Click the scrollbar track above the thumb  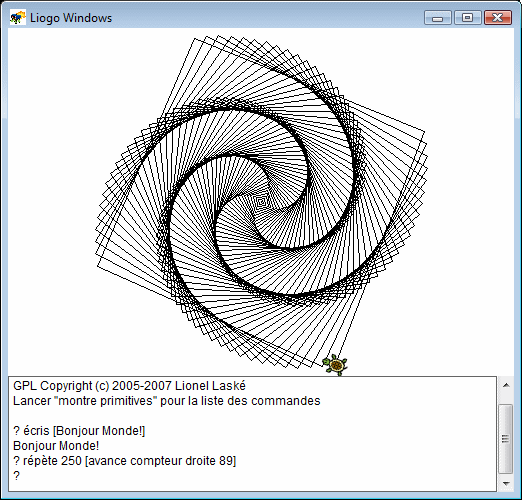coord(506,398)
